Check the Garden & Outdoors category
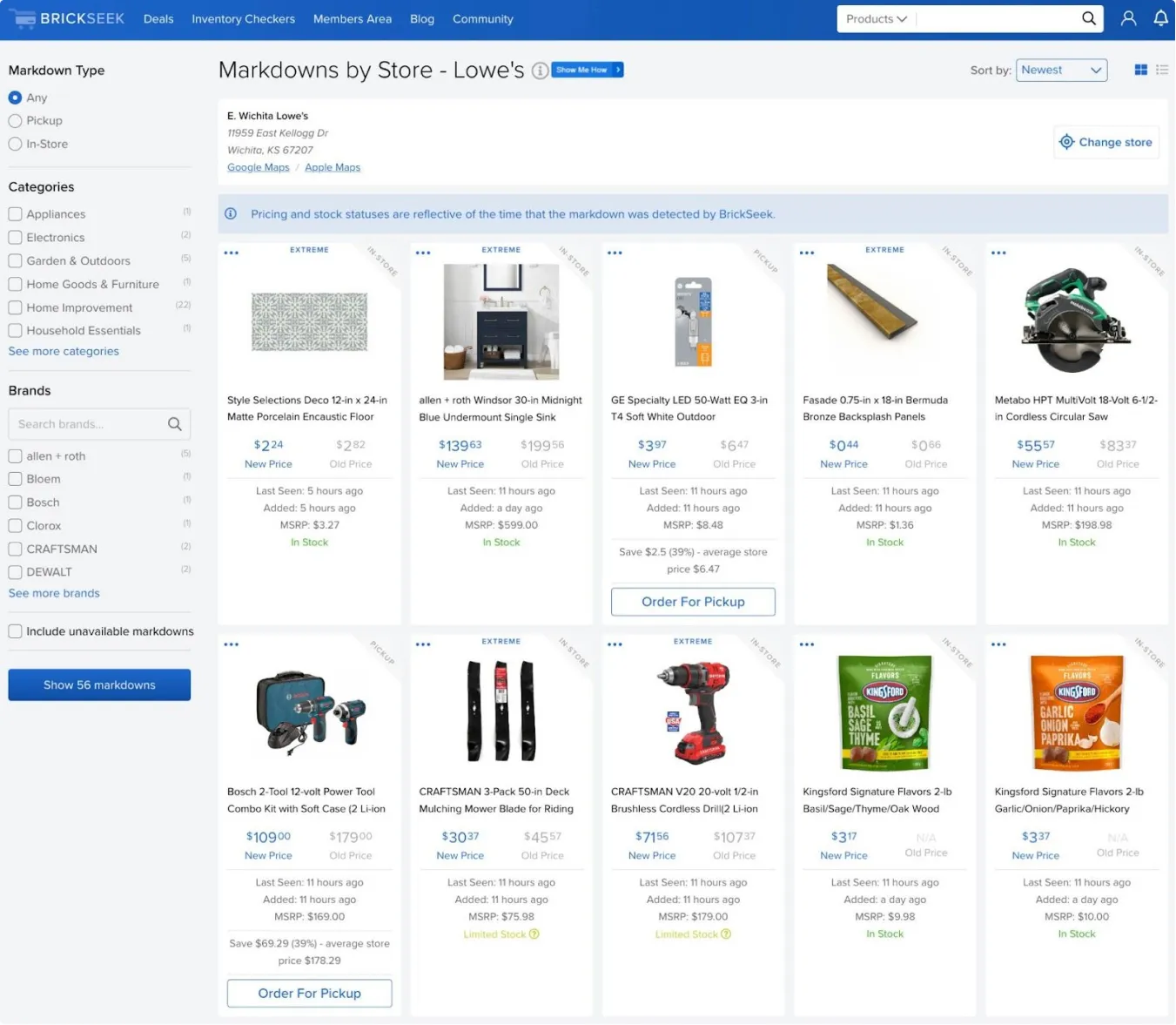 pyautogui.click(x=15, y=261)
